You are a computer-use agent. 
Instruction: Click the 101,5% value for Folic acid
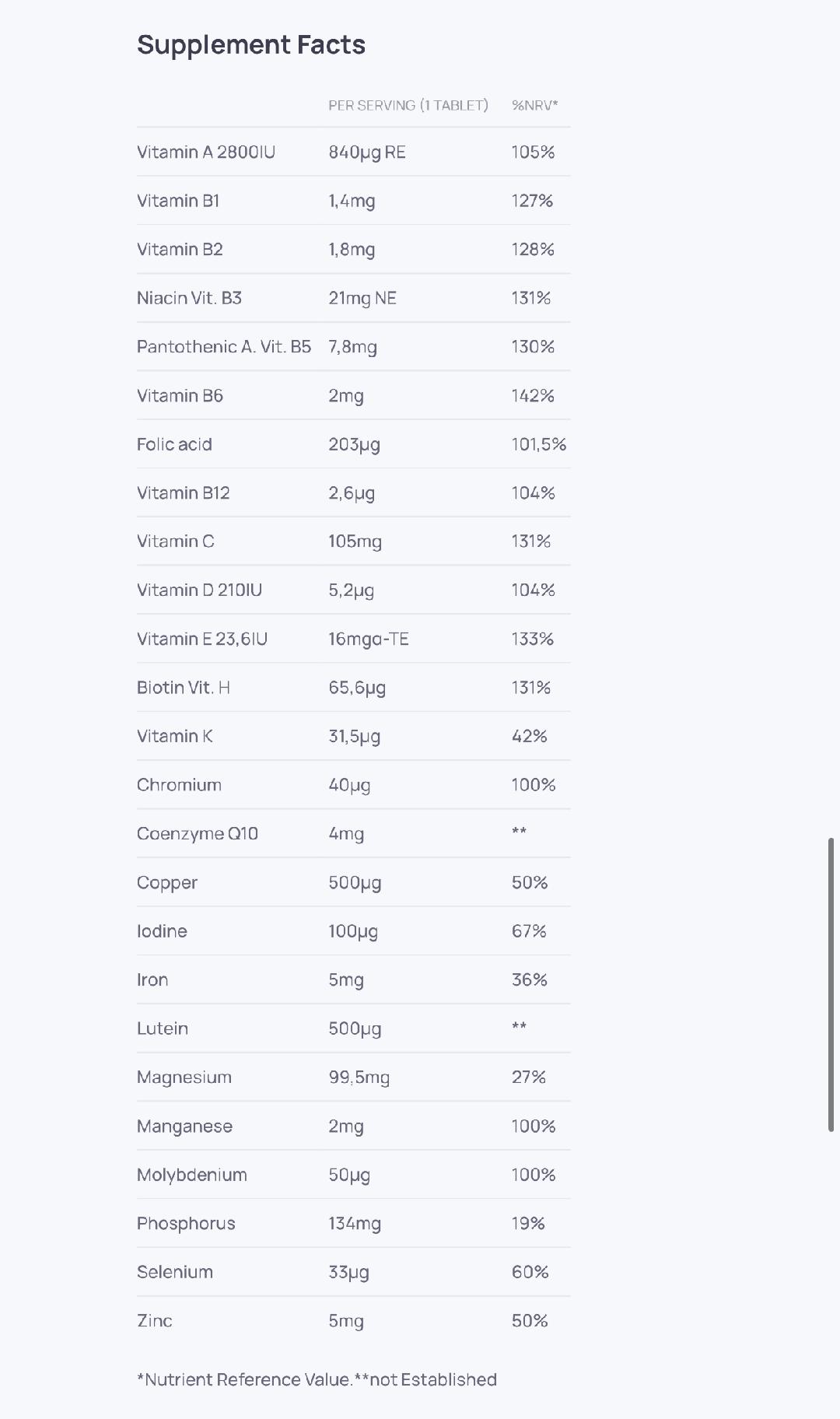click(x=538, y=444)
